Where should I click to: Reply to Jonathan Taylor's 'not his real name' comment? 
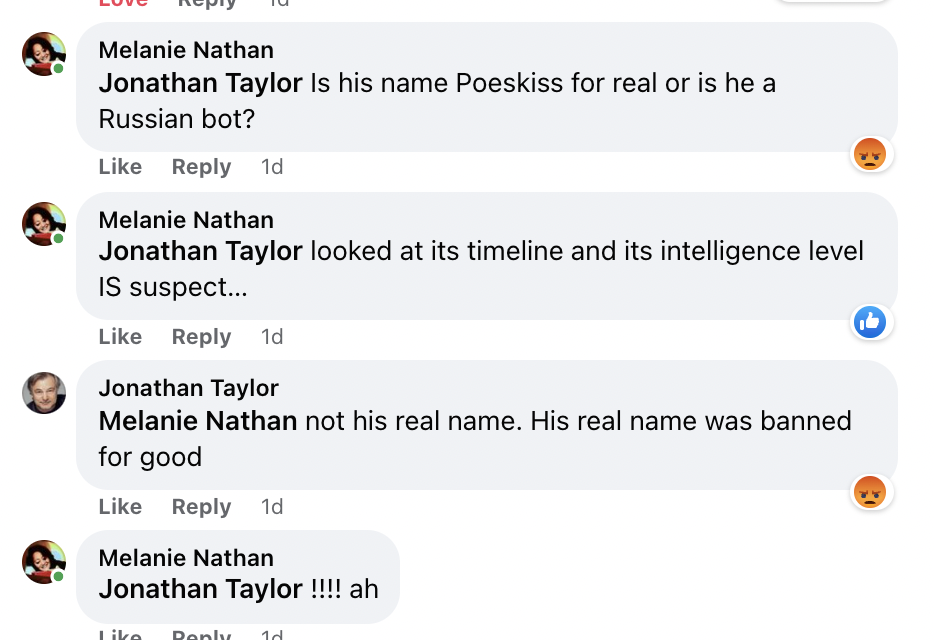[201, 507]
